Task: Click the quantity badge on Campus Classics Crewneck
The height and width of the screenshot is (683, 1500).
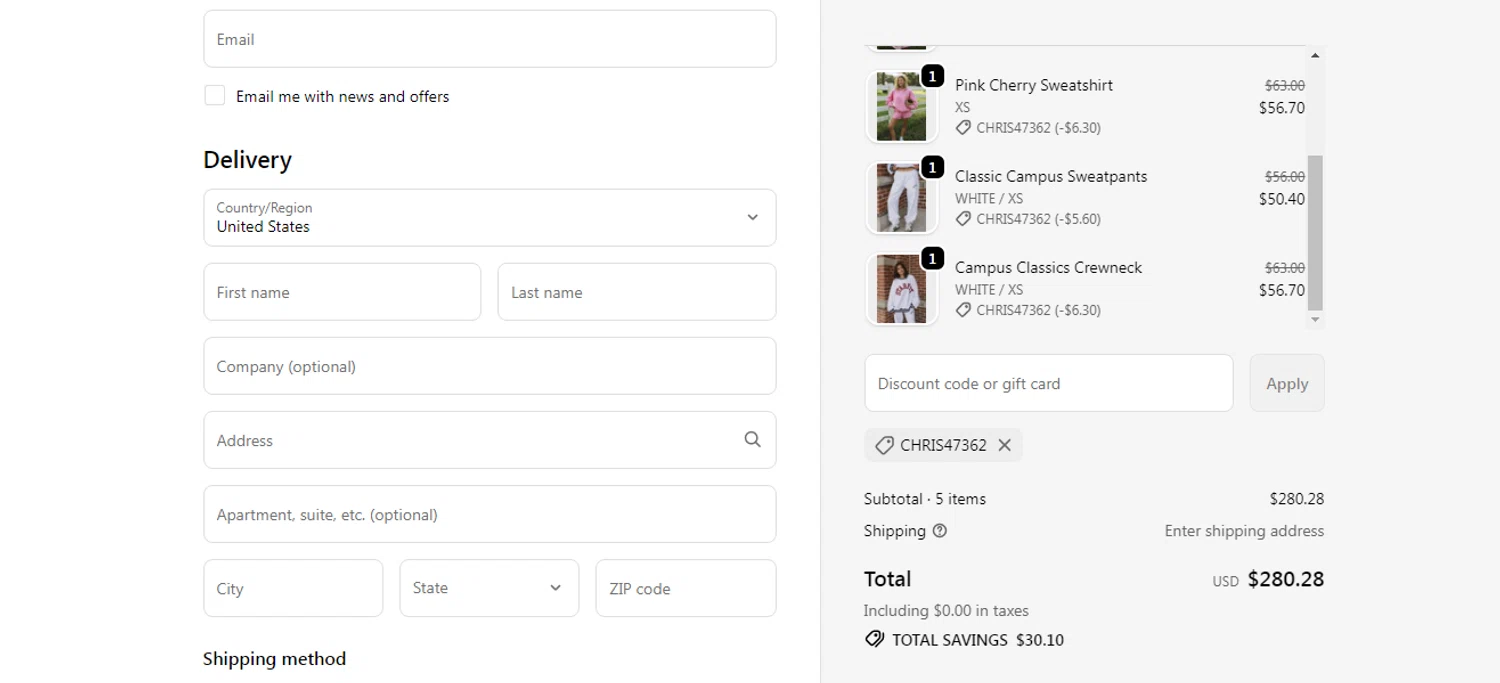Action: (x=932, y=259)
